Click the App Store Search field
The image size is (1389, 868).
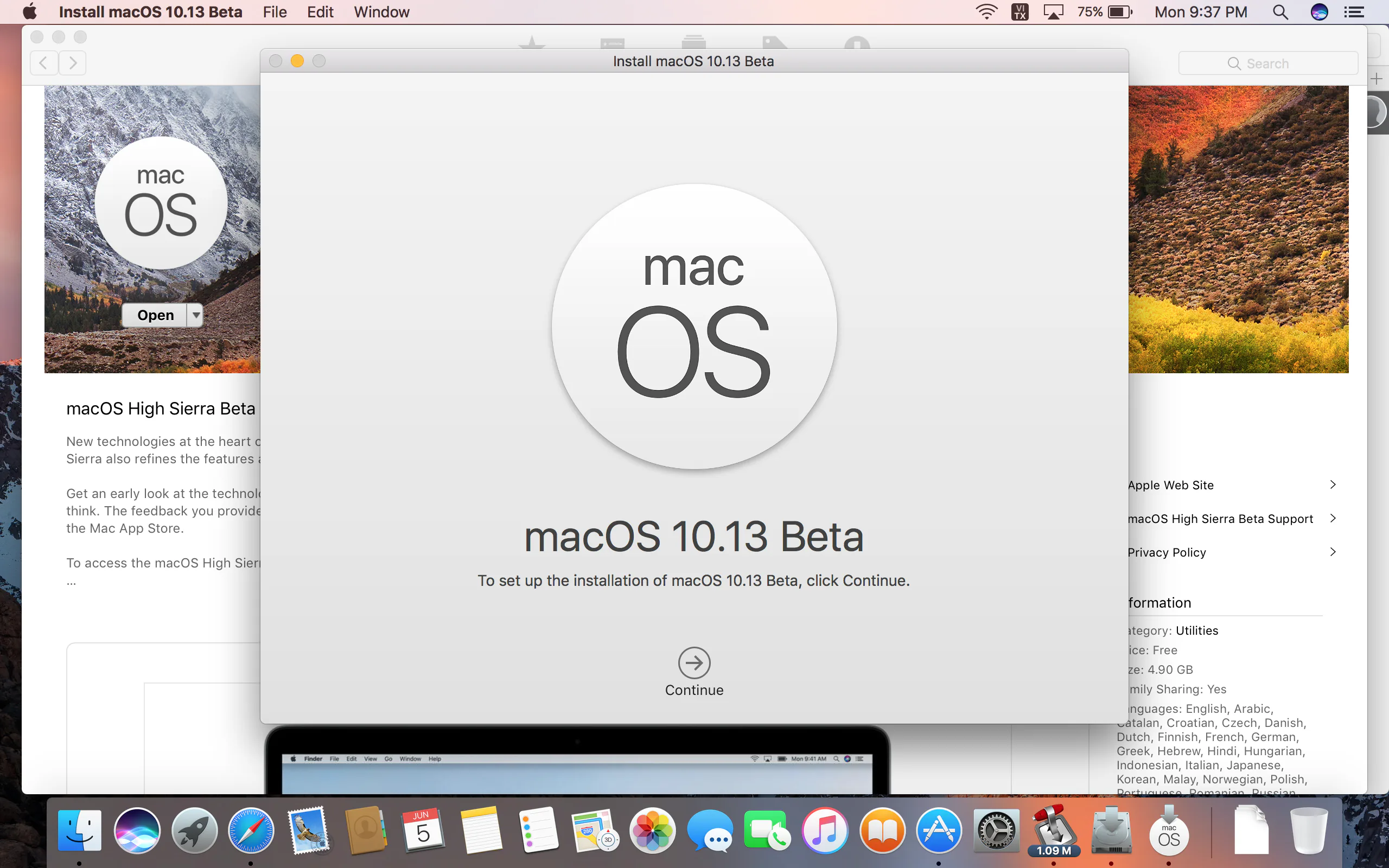click(1268, 63)
